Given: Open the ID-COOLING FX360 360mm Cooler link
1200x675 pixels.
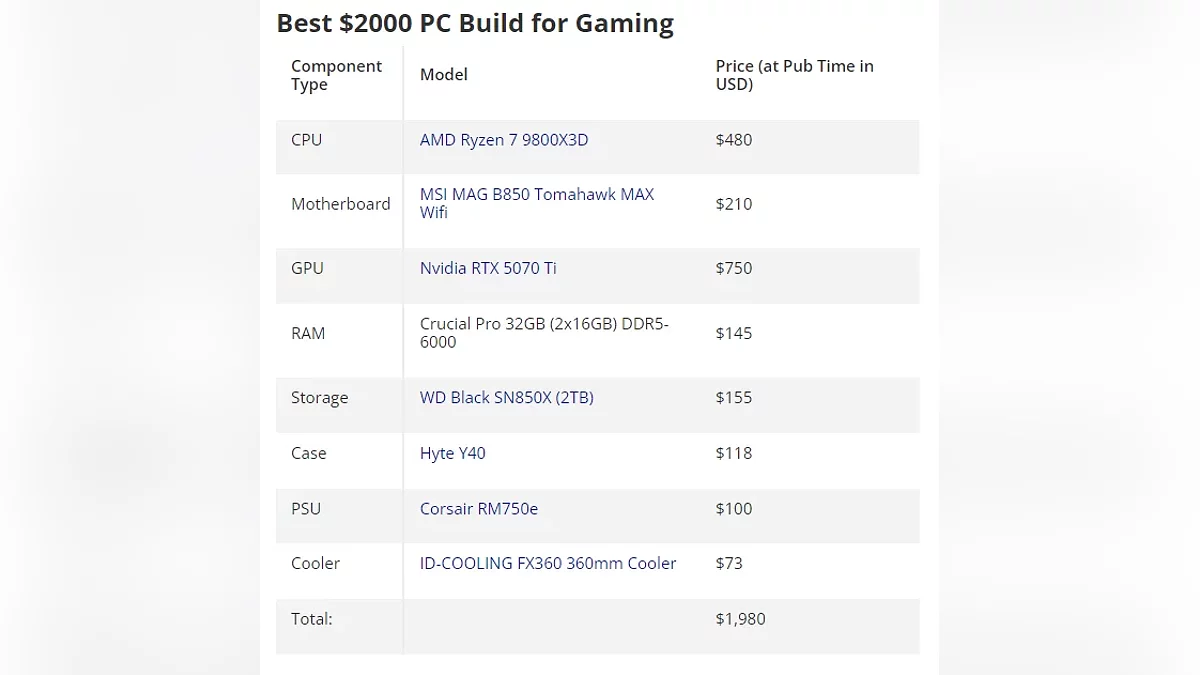Looking at the screenshot, I should tap(548, 563).
